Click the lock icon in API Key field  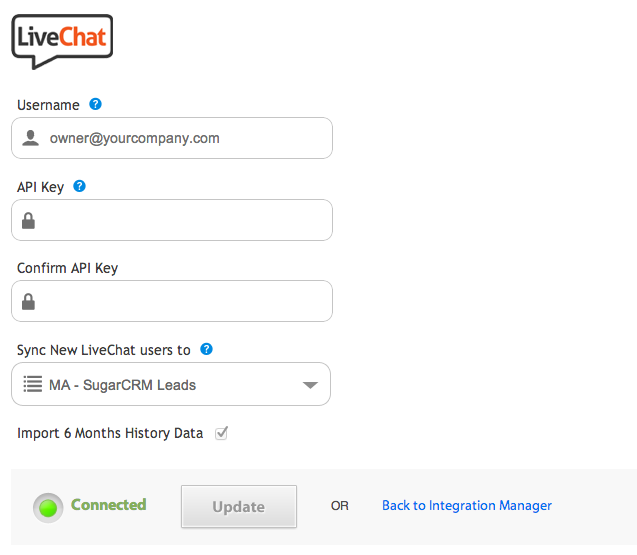28,221
